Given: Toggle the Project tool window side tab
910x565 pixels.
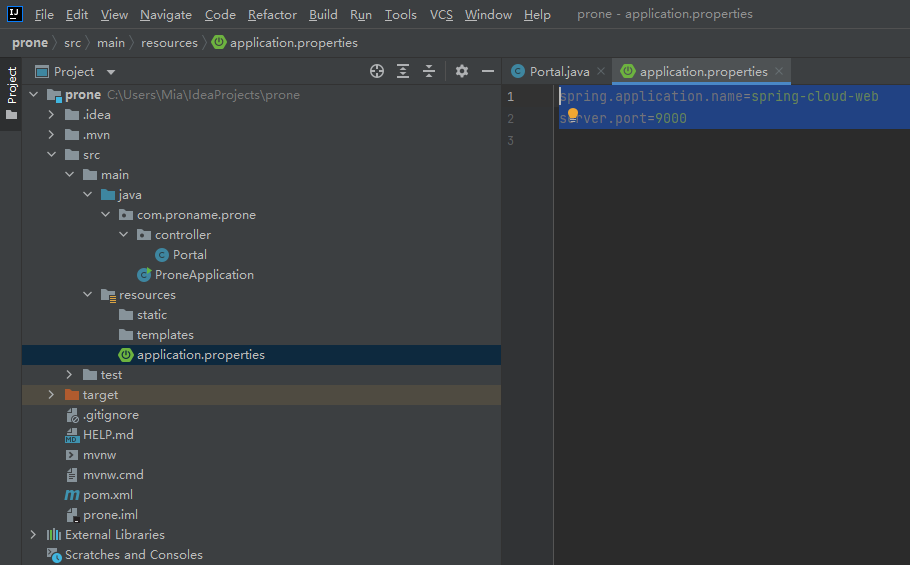Looking at the screenshot, I should [11, 94].
